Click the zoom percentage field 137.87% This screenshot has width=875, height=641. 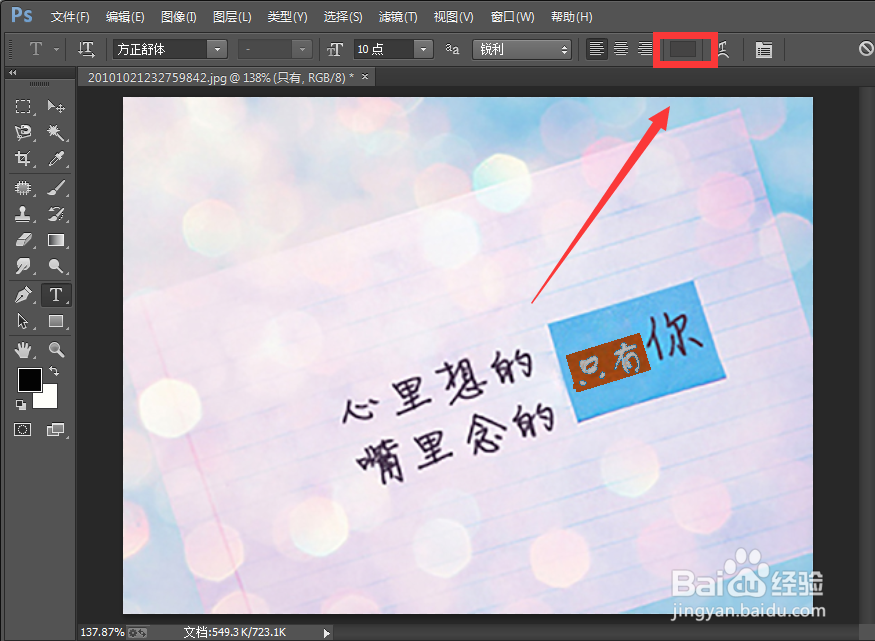[103, 632]
